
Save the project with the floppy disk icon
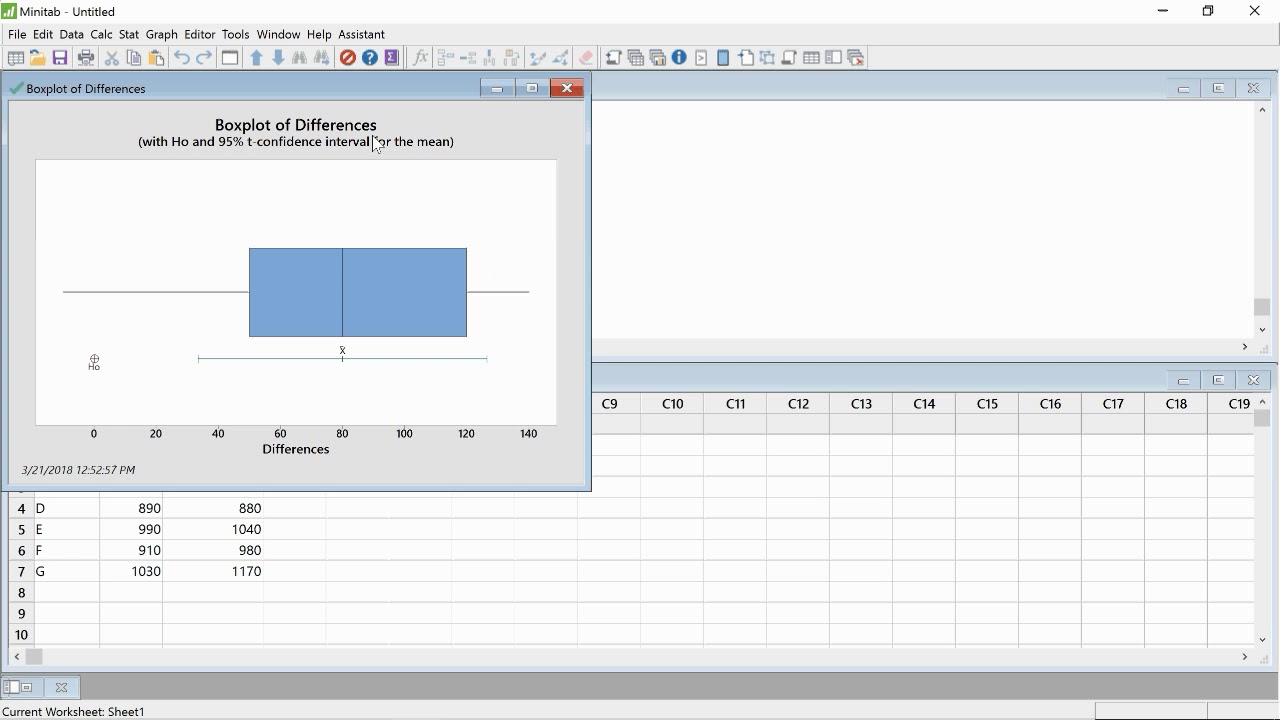point(60,58)
